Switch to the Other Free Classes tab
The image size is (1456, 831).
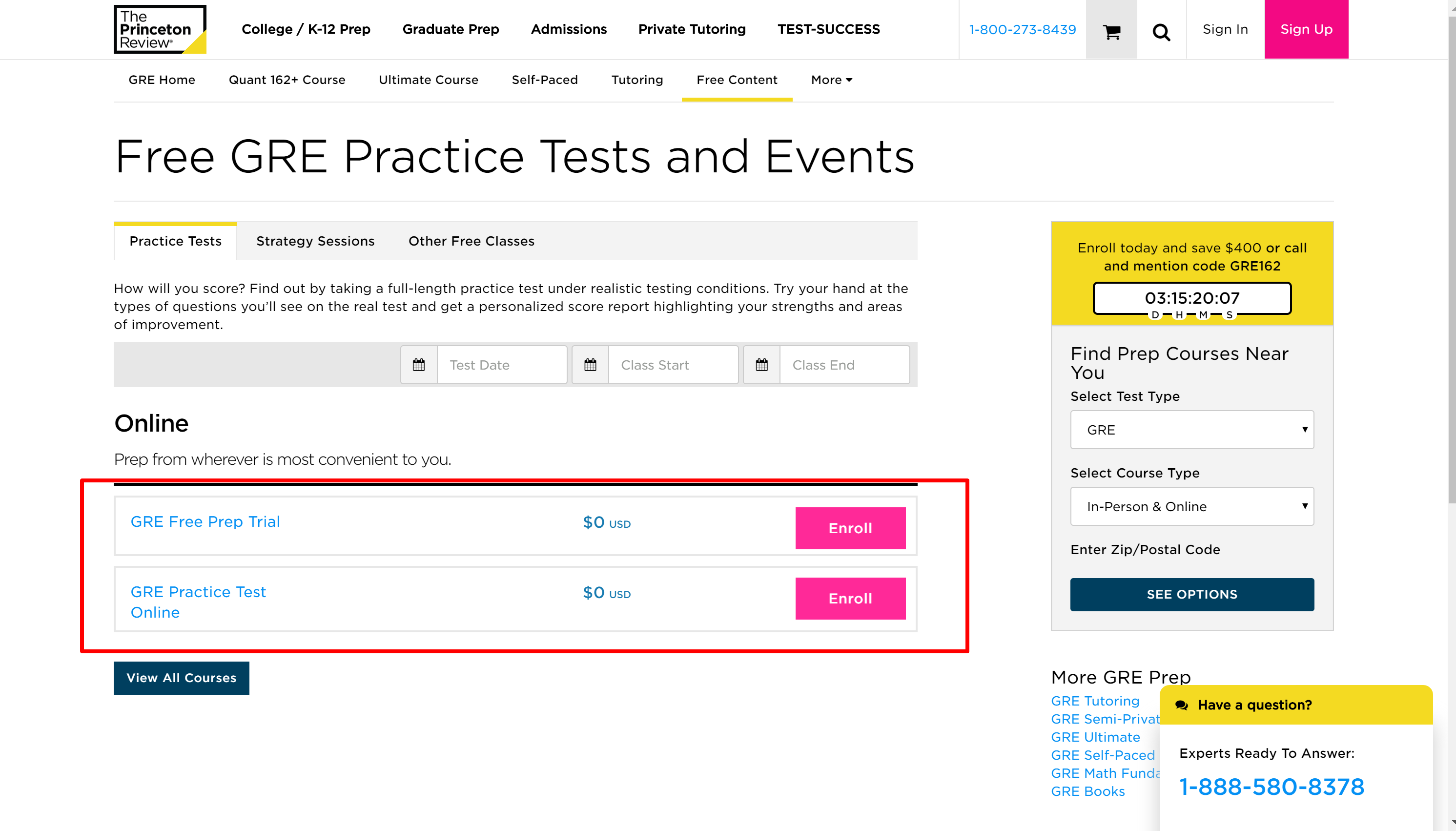(472, 241)
